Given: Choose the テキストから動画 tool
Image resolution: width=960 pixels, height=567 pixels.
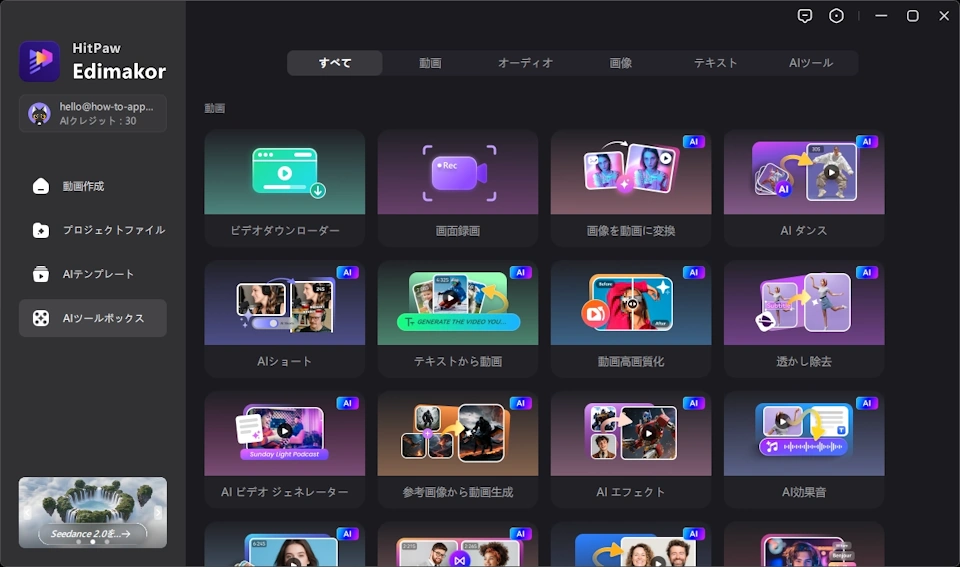Looking at the screenshot, I should click(x=458, y=318).
